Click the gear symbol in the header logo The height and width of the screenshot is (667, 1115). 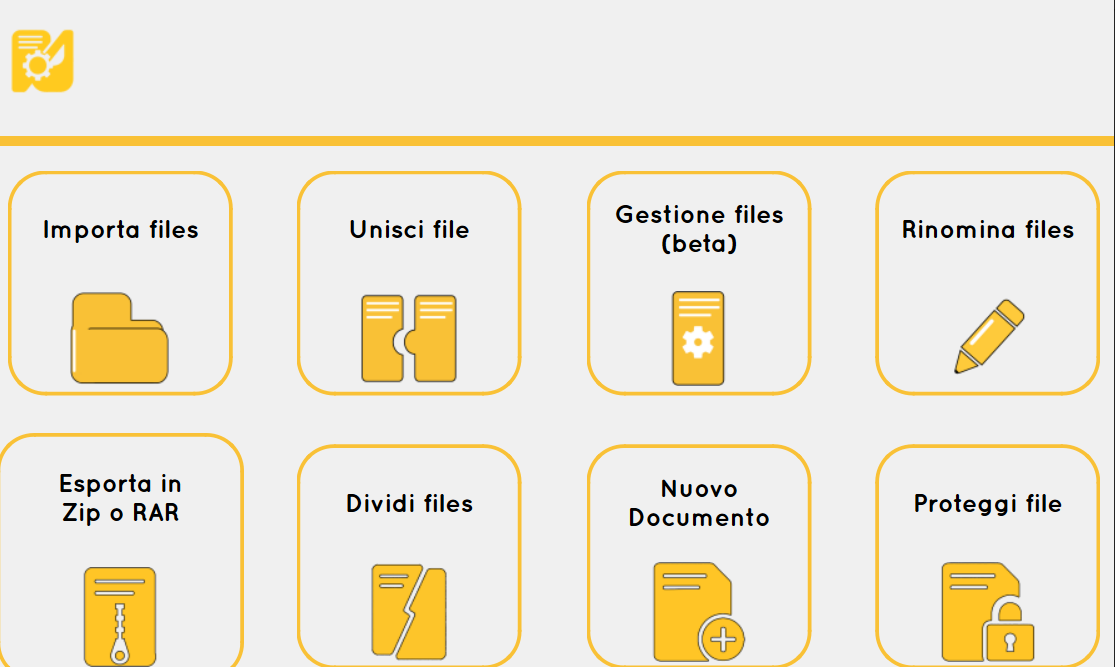[x=36, y=67]
